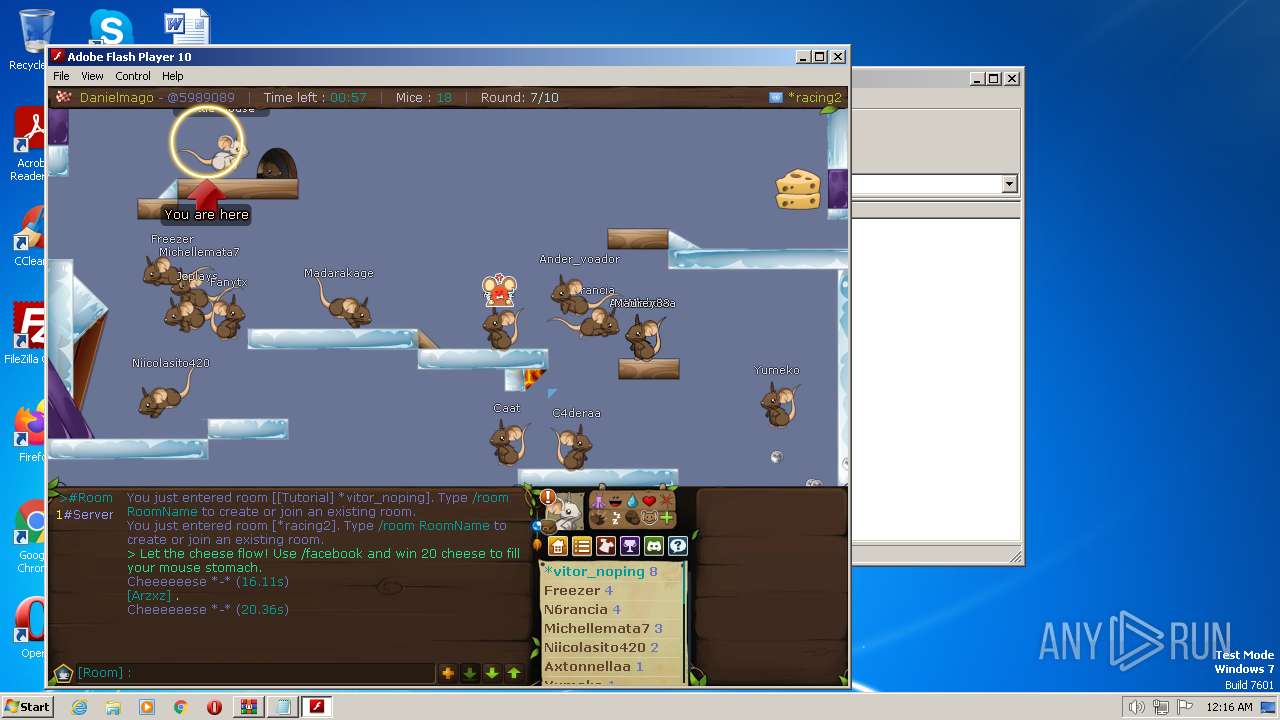Launch Internet Explorer from the taskbar
Image resolution: width=1280 pixels, height=720 pixels.
[79, 707]
